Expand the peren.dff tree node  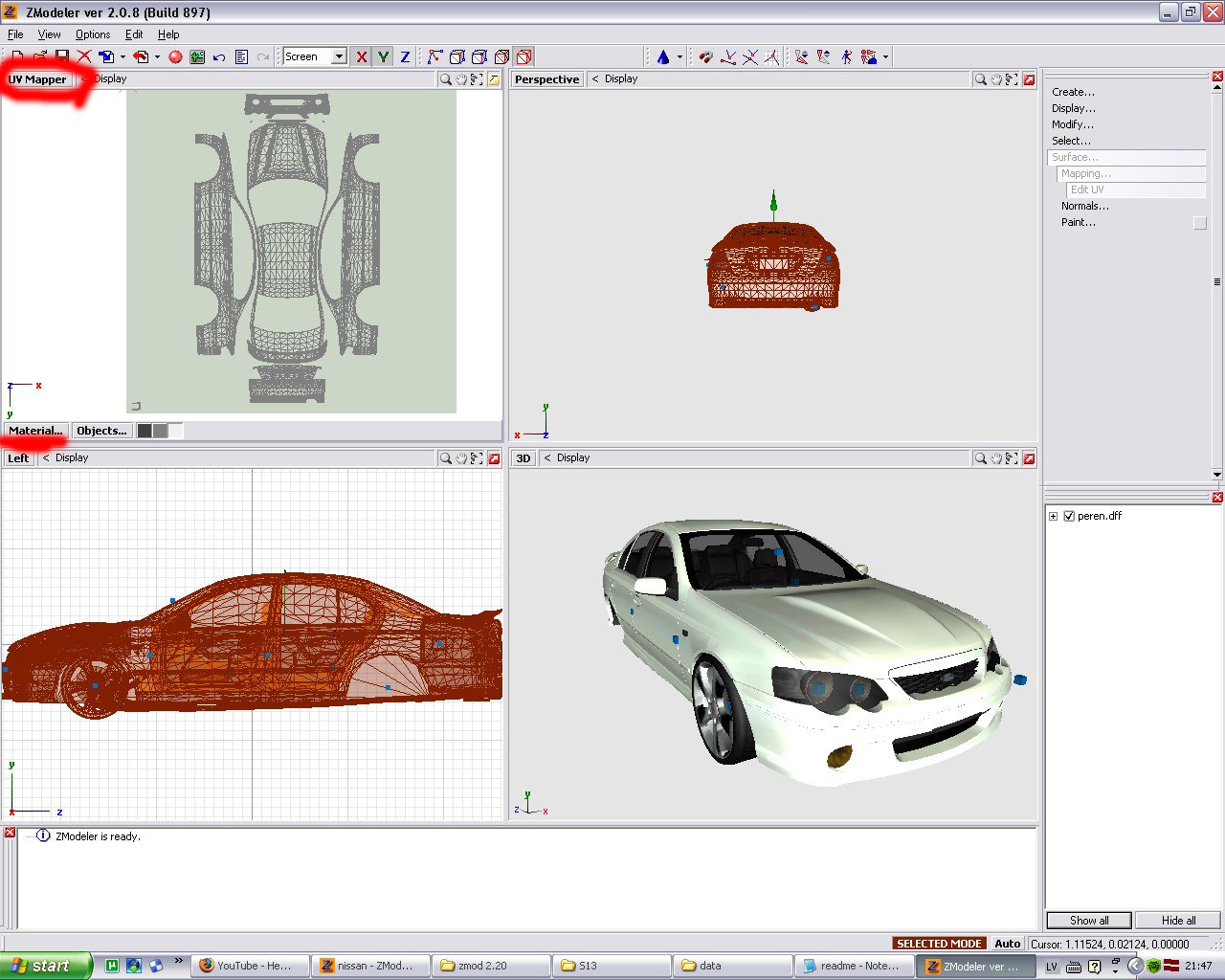coord(1054,516)
